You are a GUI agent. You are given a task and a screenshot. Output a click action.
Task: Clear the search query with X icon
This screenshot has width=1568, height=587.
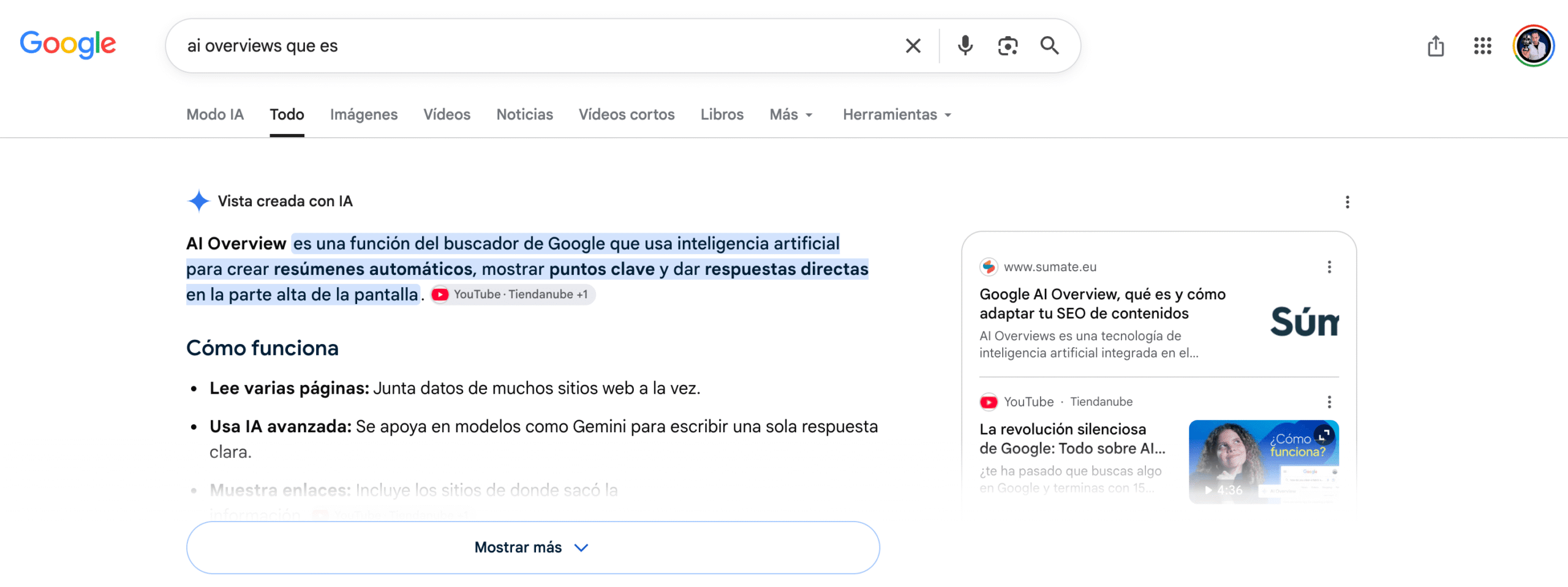pos(913,46)
